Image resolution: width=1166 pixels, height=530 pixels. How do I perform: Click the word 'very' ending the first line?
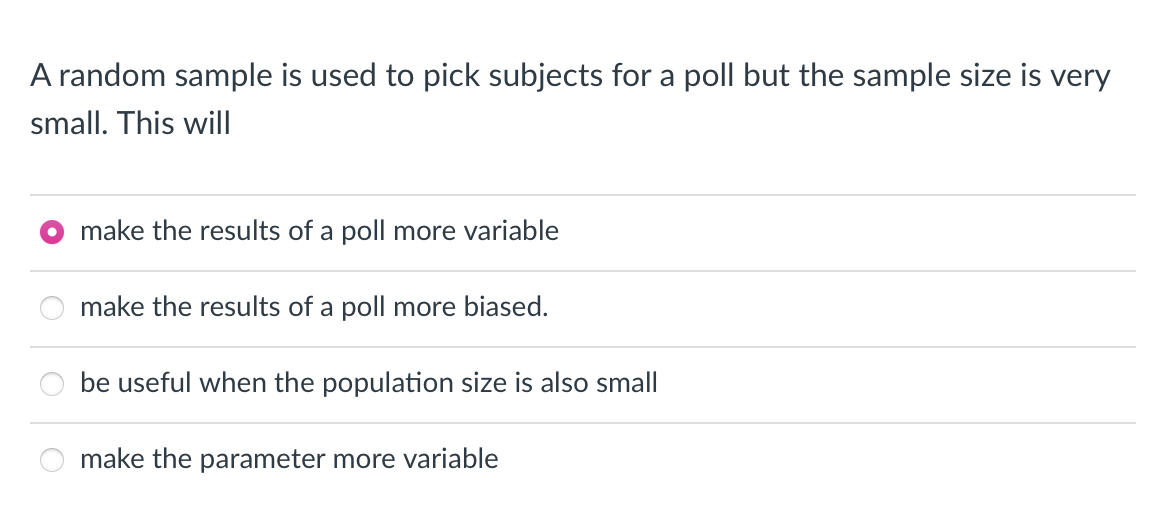(1083, 77)
